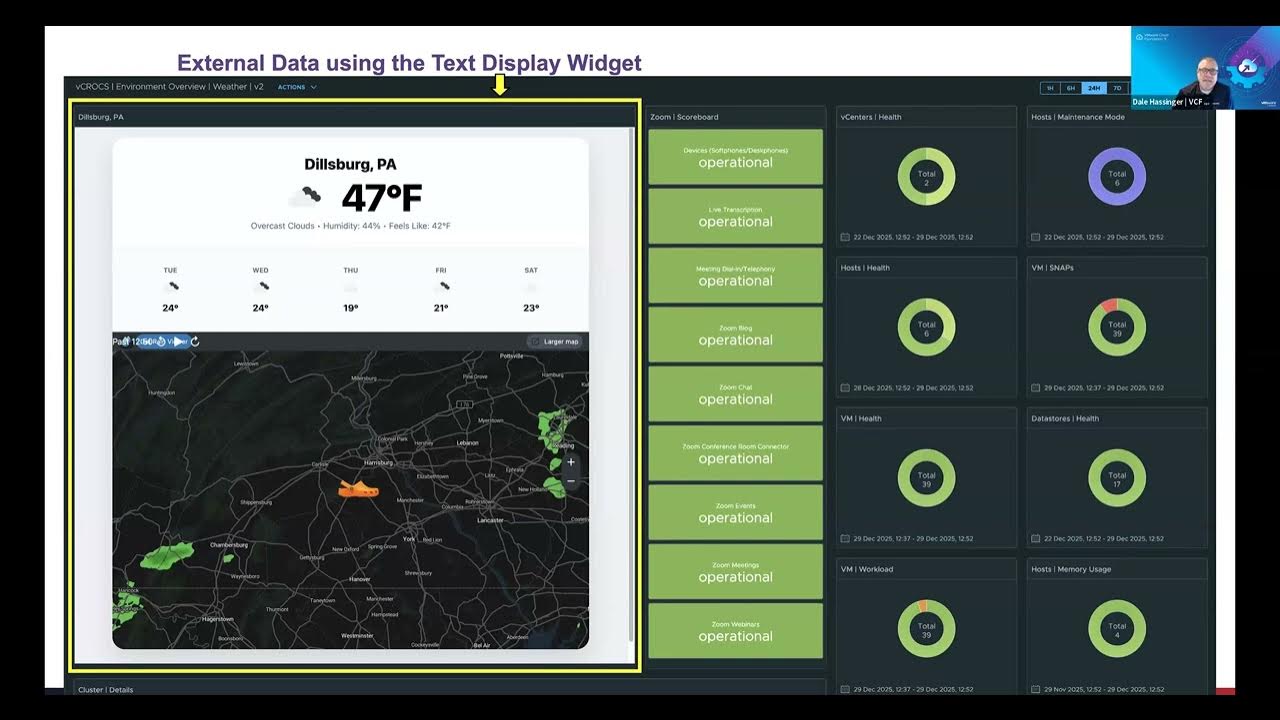Screen dimensions: 1280x720
Task: Open the Meeting Dial-in/Telephony status tile
Action: click(x=735, y=275)
